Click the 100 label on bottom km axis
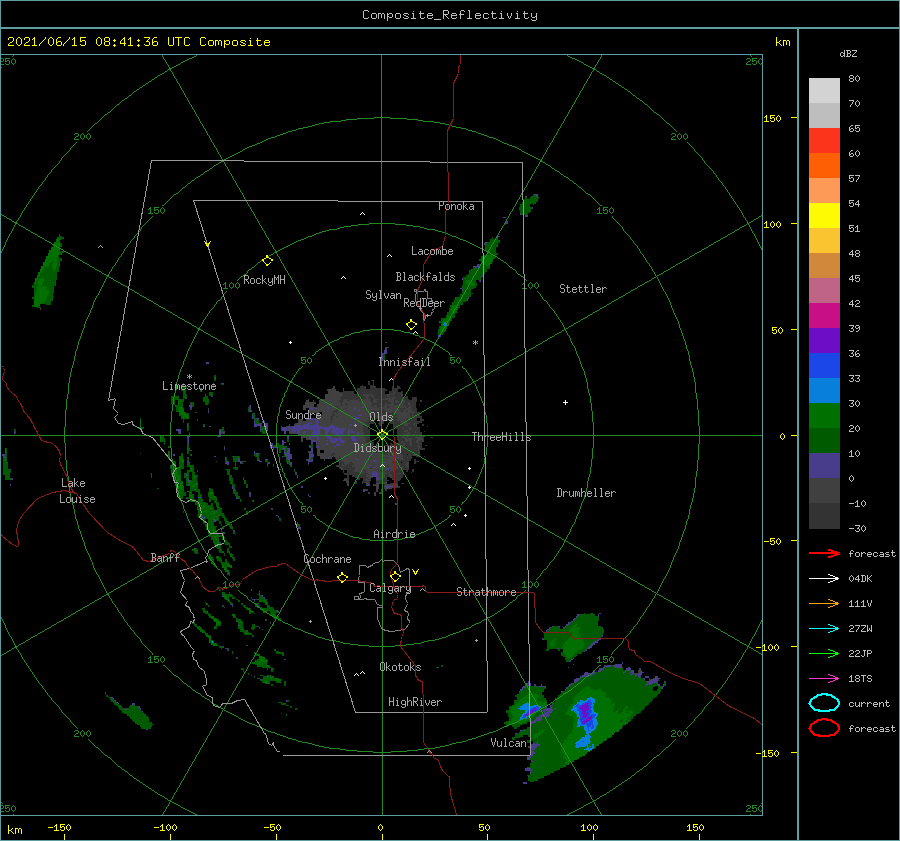This screenshot has width=900, height=841. coord(589,827)
